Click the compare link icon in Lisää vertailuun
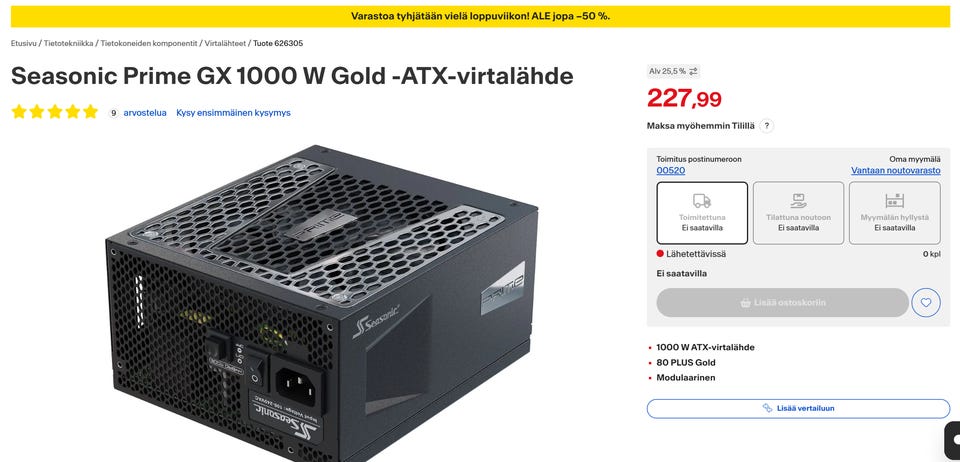The width and height of the screenshot is (960, 462). [x=767, y=408]
